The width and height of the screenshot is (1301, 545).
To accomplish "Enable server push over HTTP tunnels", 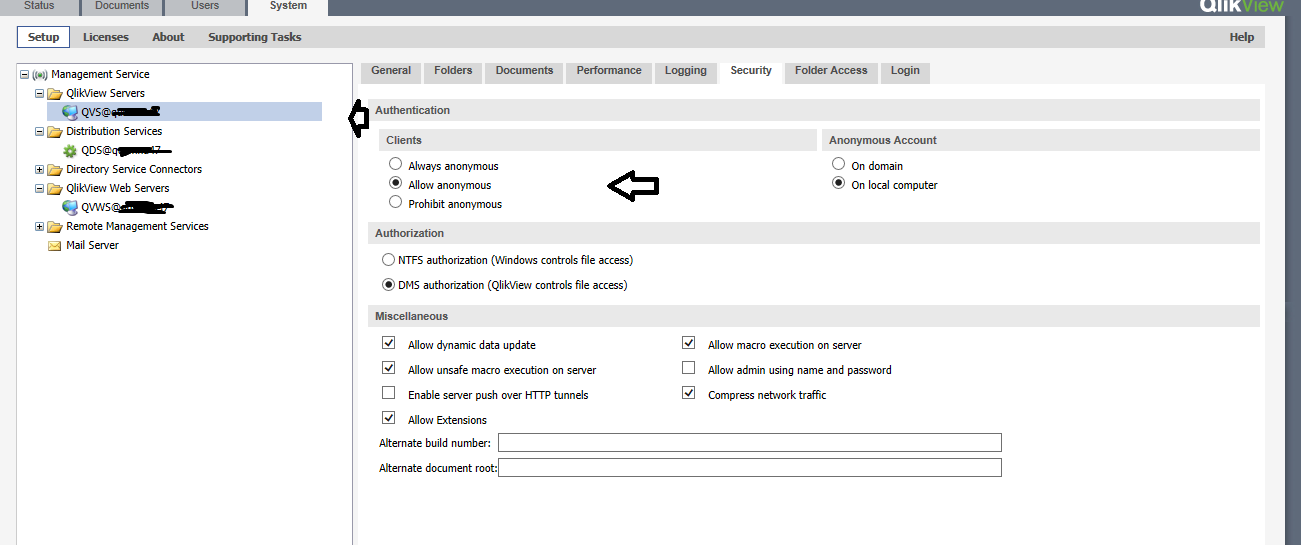I will point(388,393).
